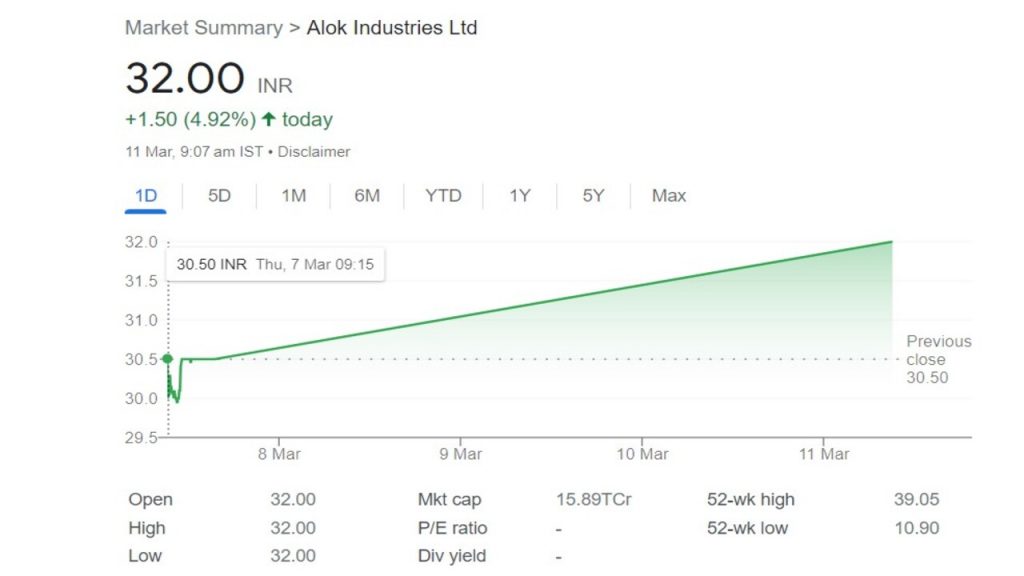Open the Market Summary breadcrumb link

point(204,28)
